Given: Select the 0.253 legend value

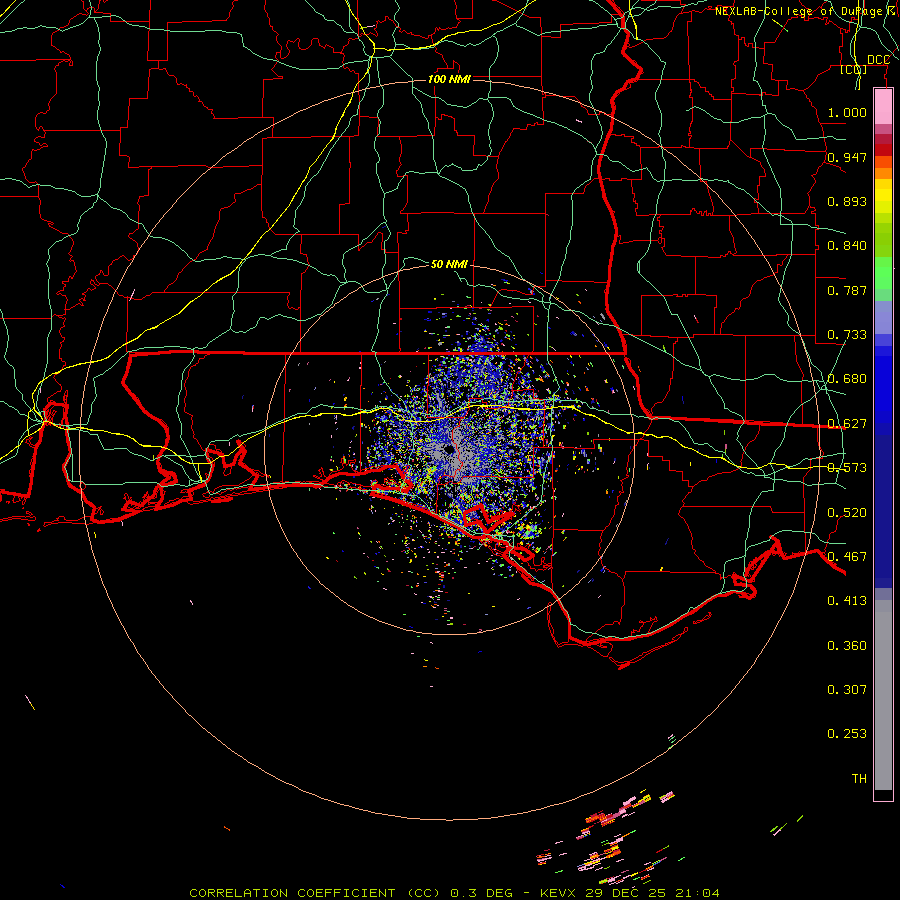Looking at the screenshot, I should 847,734.
